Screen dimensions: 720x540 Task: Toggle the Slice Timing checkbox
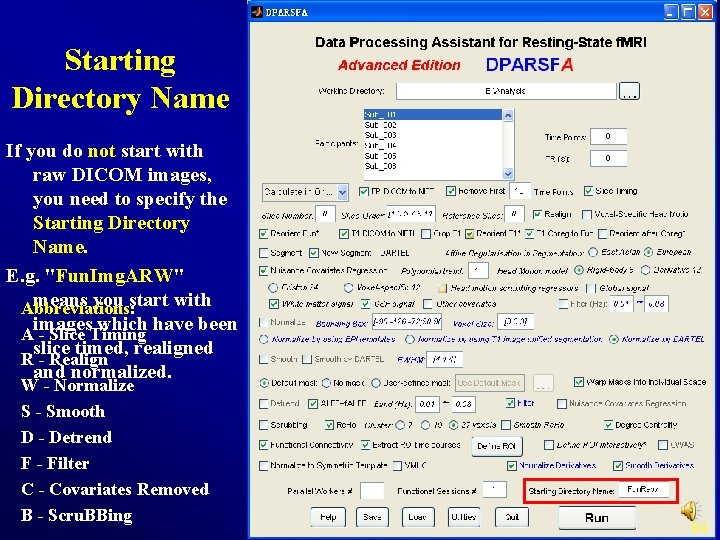588,191
